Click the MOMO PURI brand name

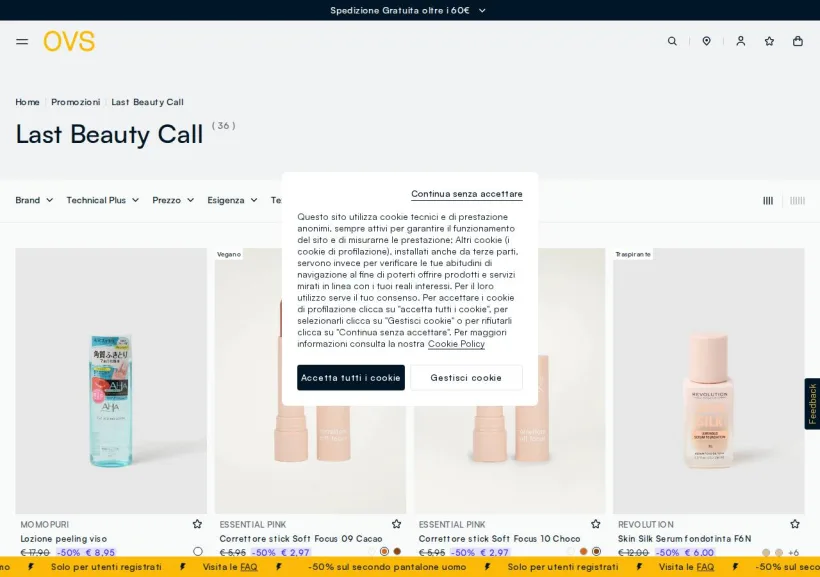point(44,524)
